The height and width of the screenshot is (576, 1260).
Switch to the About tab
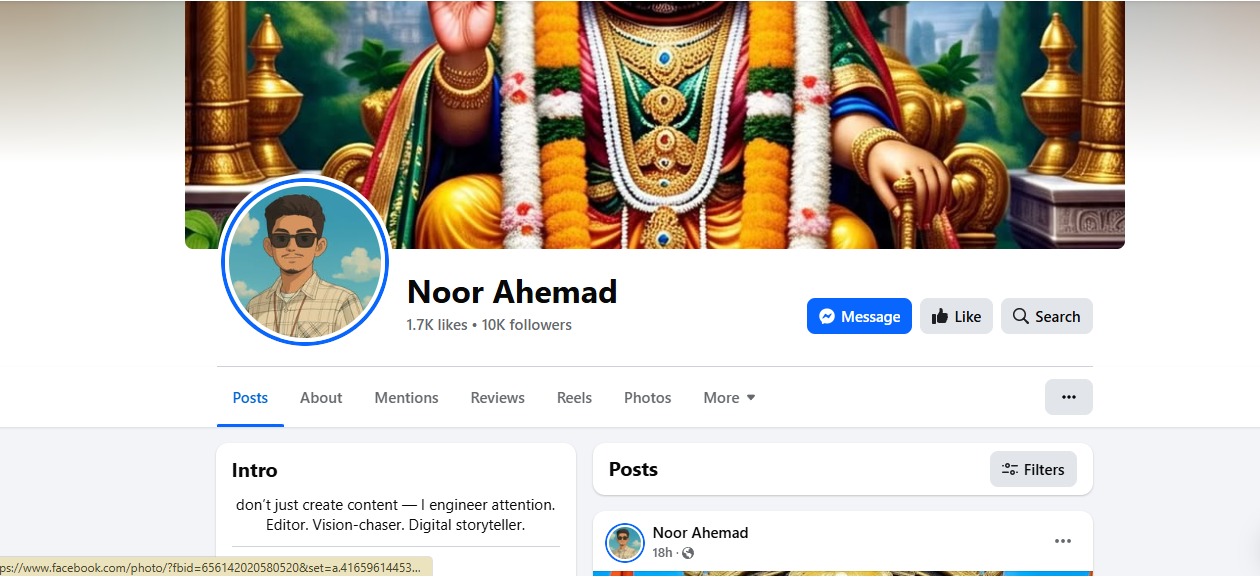(321, 397)
